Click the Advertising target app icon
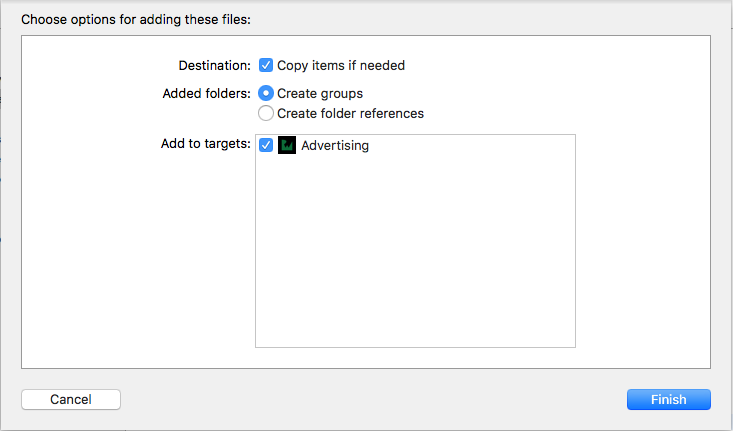This screenshot has width=733, height=431. (287, 145)
